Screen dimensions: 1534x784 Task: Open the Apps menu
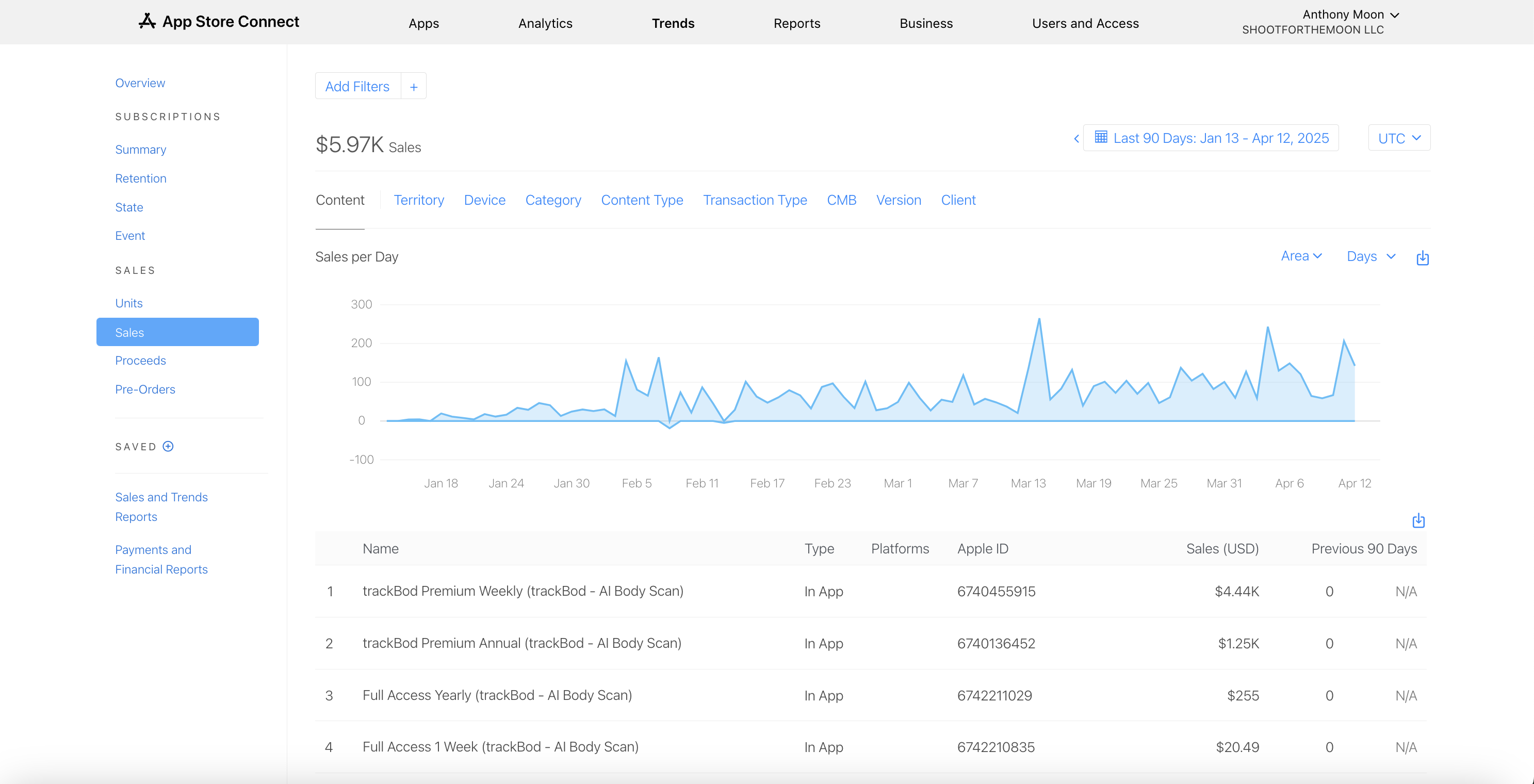[x=423, y=23]
